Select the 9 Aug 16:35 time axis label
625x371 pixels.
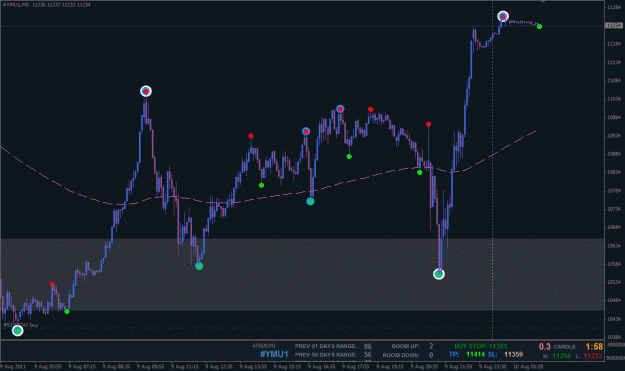(322, 367)
